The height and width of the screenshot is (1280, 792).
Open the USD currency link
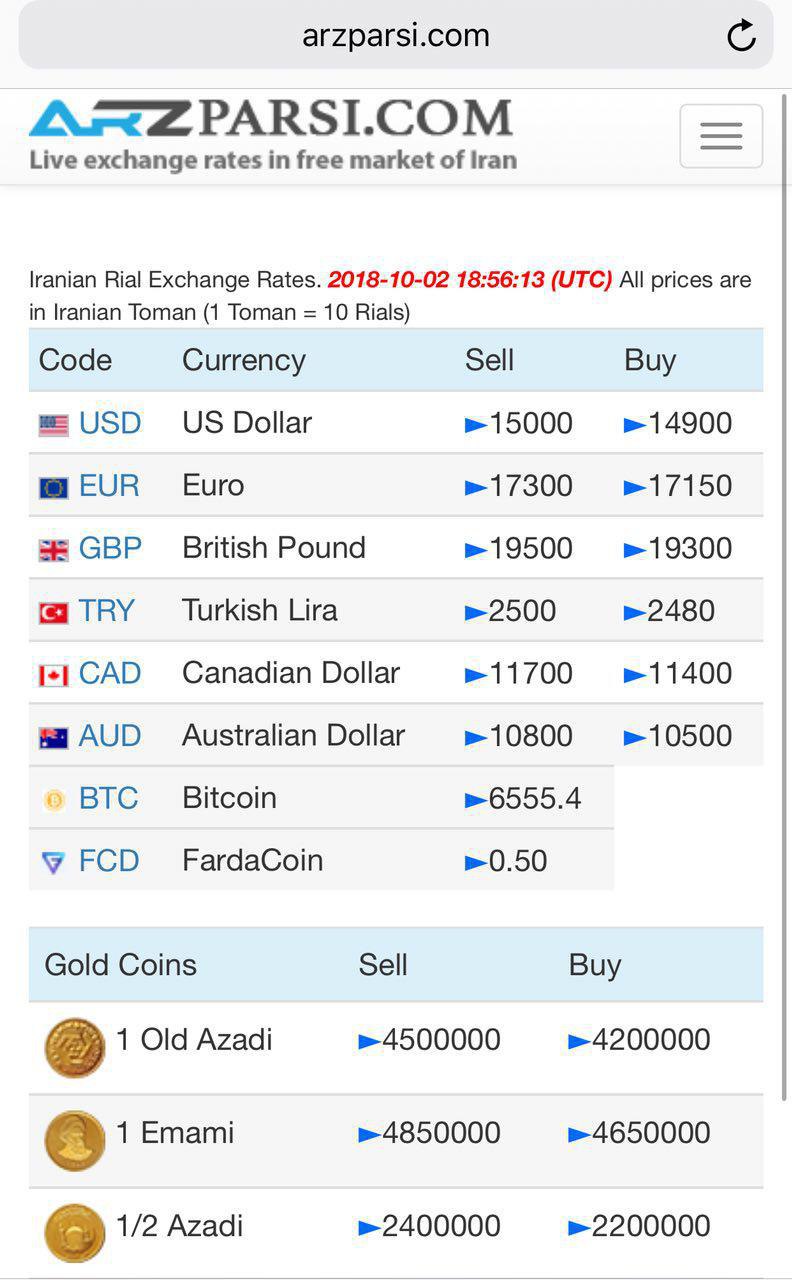[x=110, y=423]
